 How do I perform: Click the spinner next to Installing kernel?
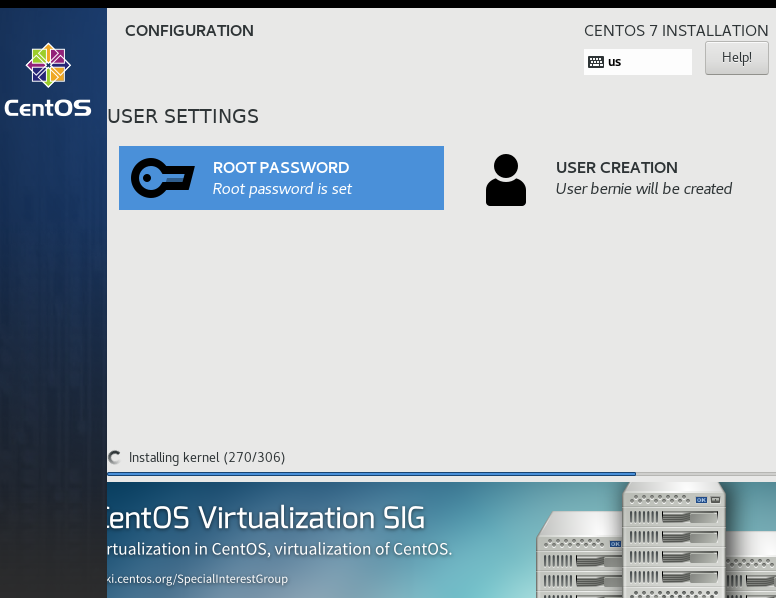pyautogui.click(x=115, y=458)
